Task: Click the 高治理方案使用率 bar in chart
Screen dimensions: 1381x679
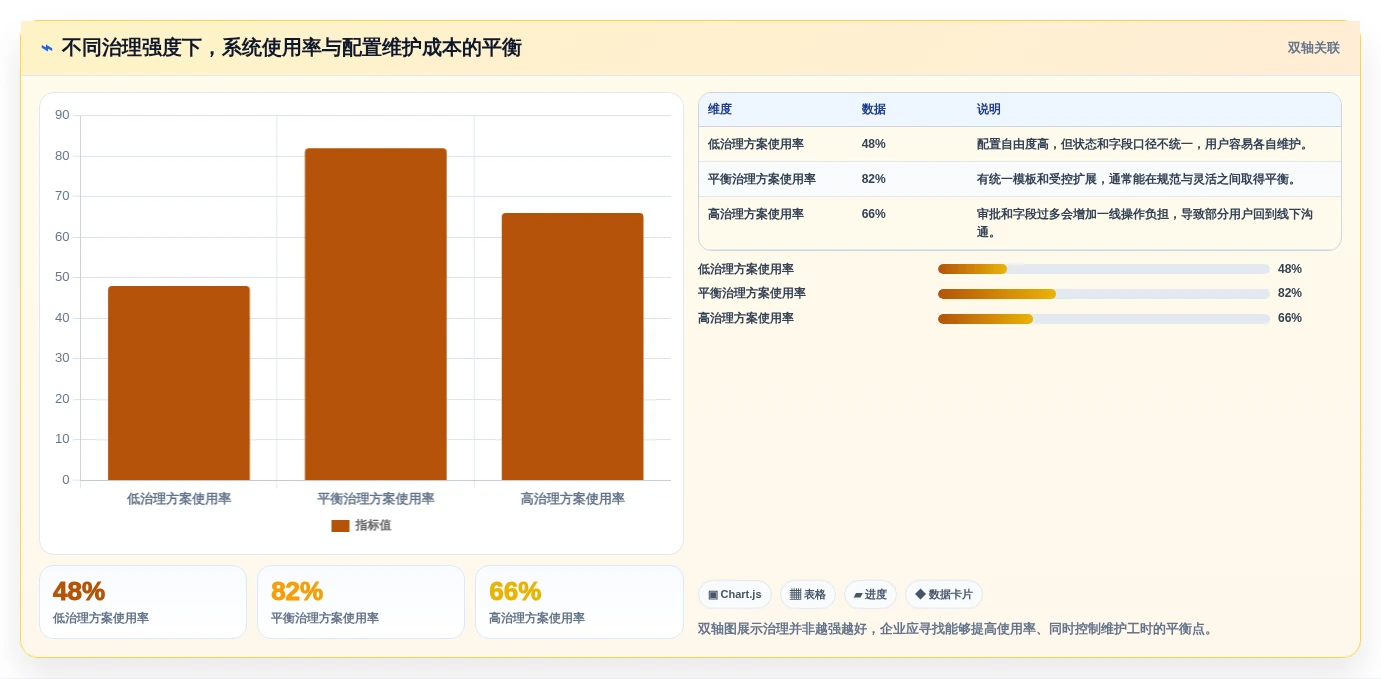Action: [572, 347]
